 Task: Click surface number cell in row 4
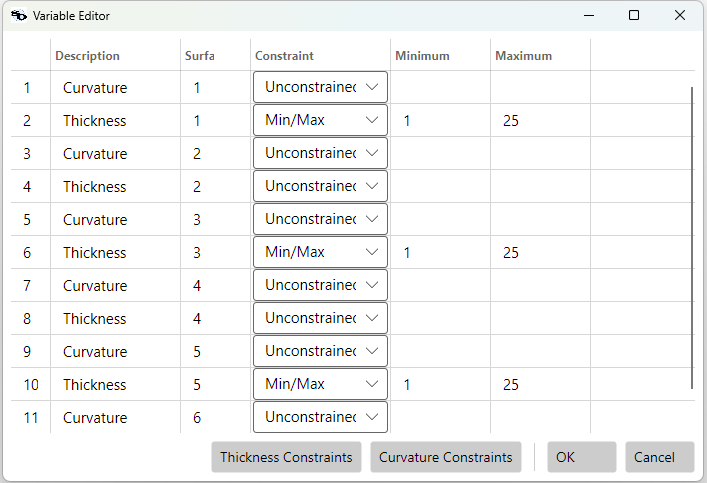point(216,186)
